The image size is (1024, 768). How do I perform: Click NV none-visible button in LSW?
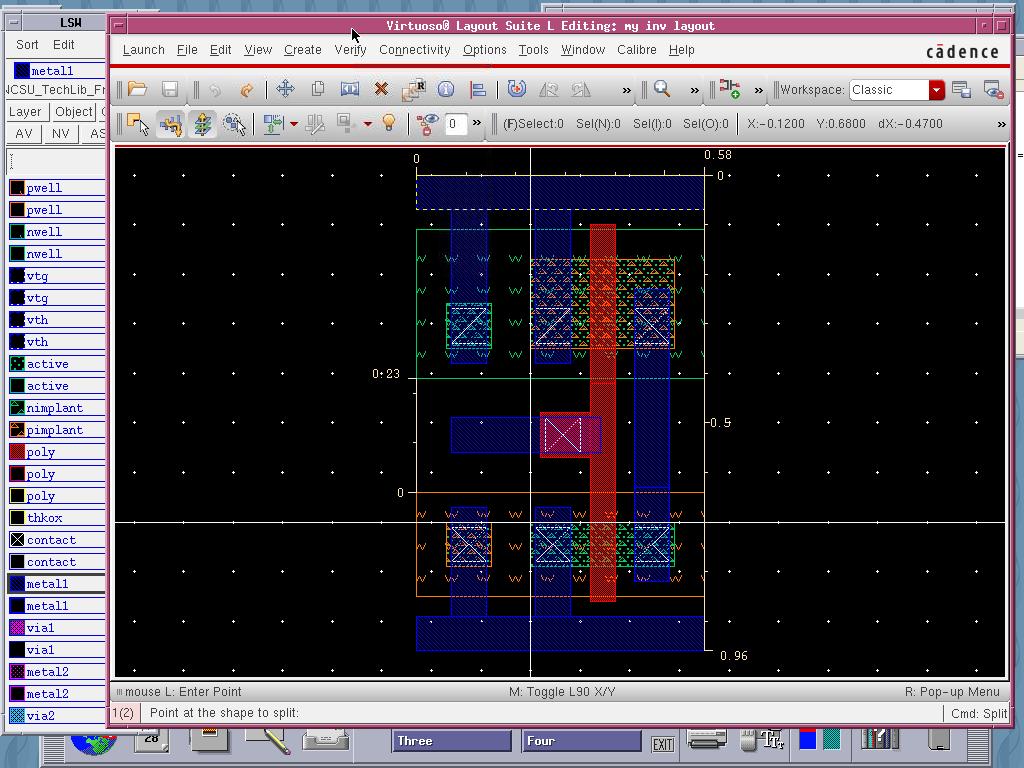(x=61, y=133)
